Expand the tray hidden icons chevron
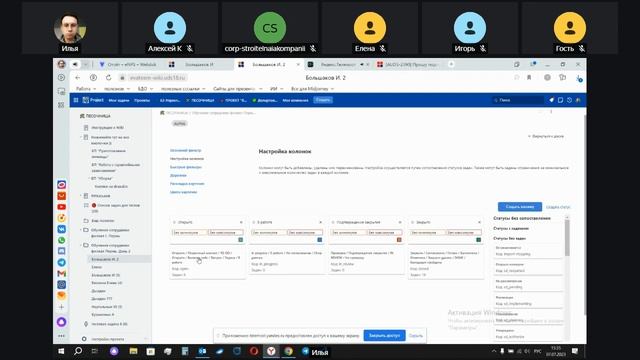 (x=494, y=351)
